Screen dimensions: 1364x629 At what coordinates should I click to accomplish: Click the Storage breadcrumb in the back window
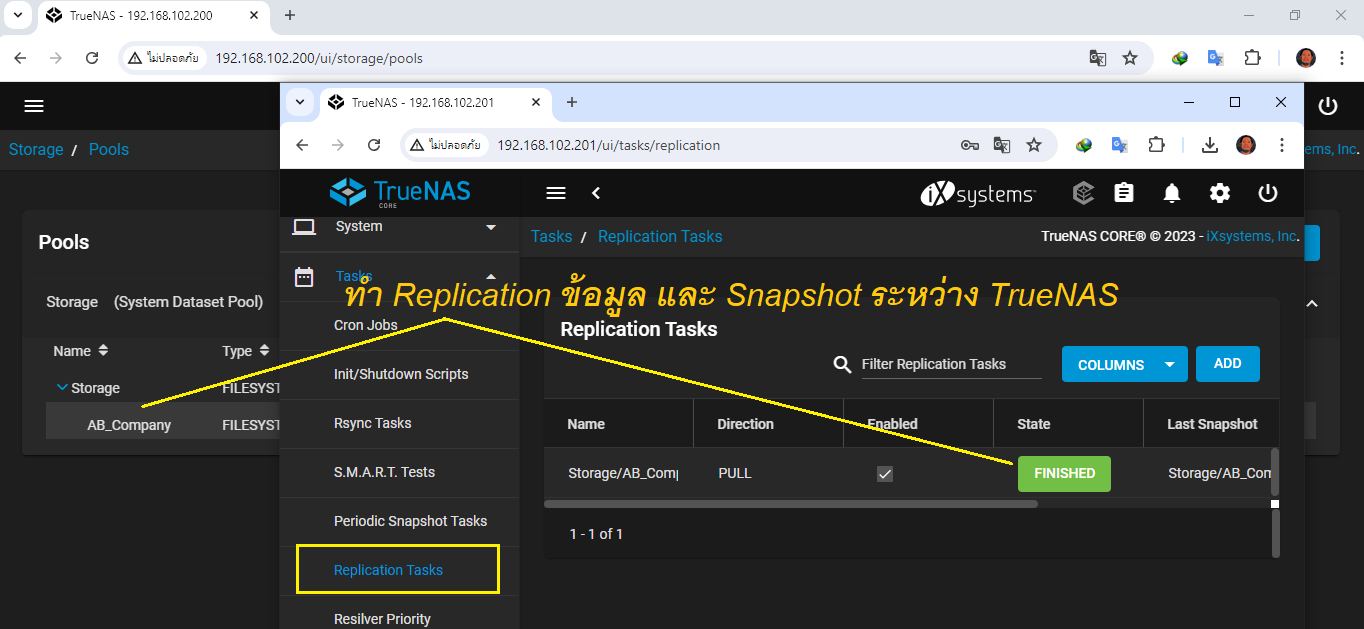[36, 149]
